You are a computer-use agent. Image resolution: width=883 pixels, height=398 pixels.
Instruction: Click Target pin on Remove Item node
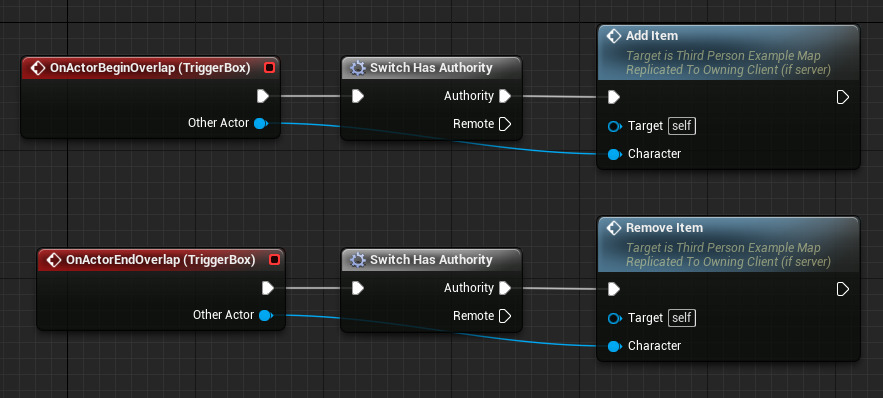tap(614, 319)
